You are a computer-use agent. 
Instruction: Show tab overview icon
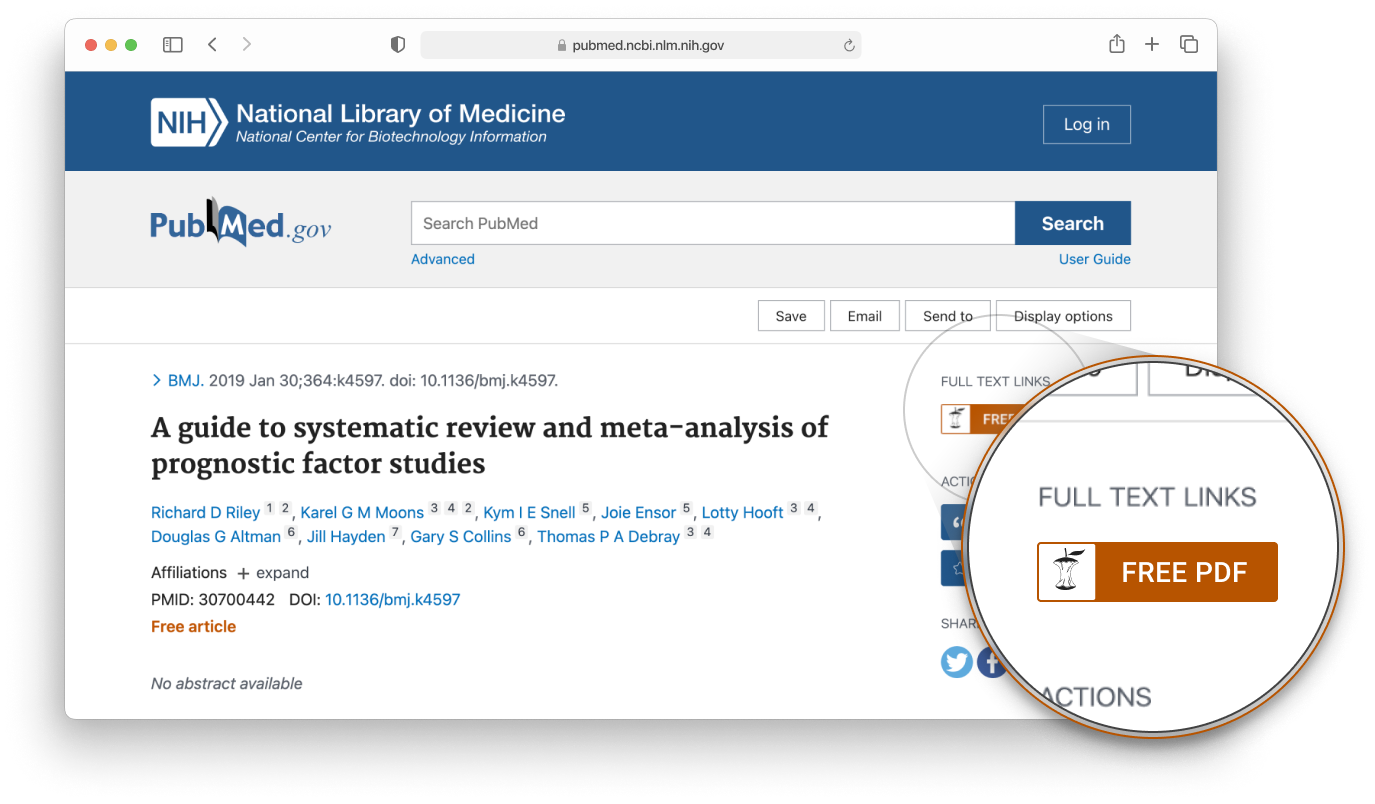pyautogui.click(x=1189, y=44)
